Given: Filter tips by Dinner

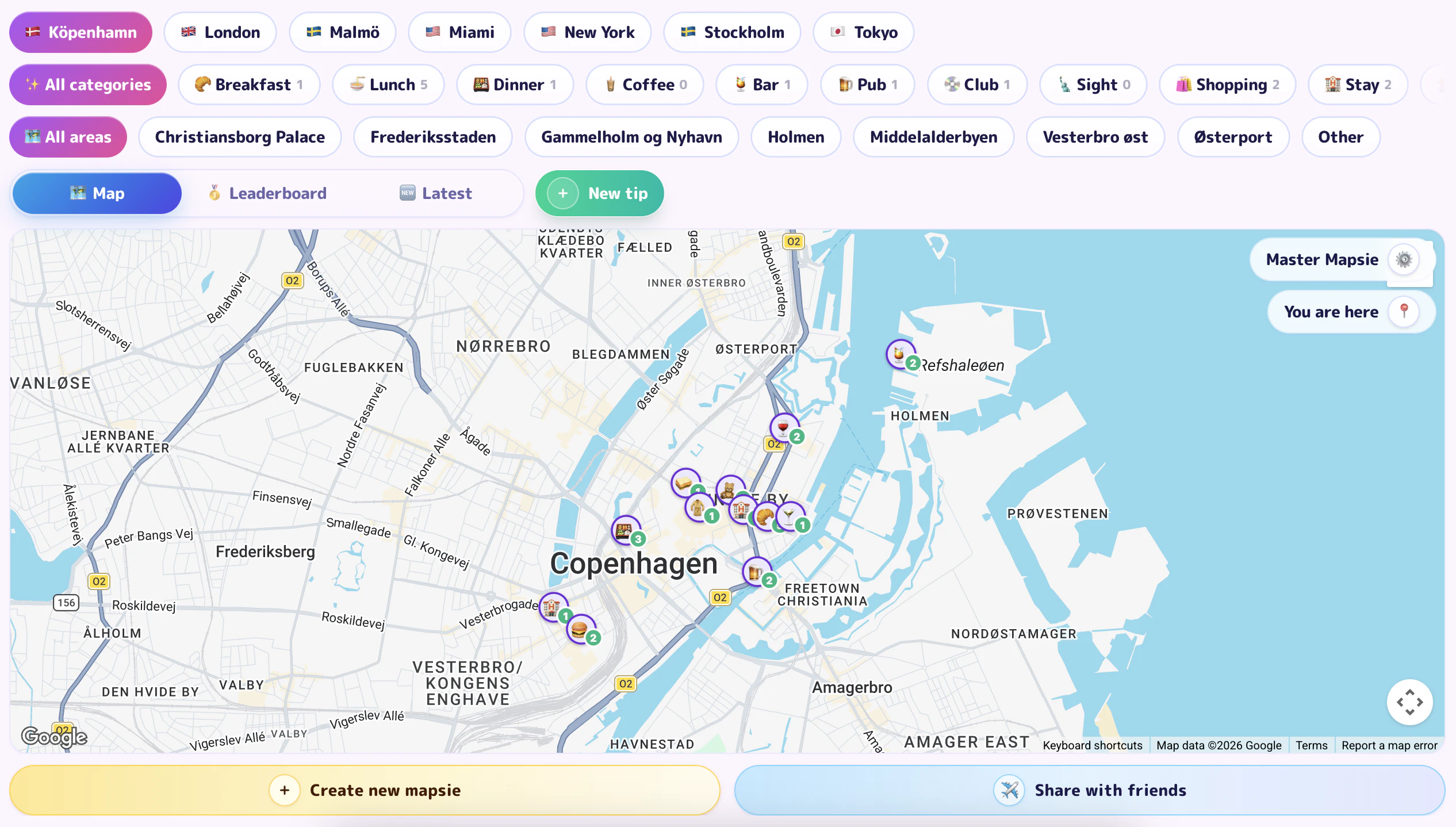Looking at the screenshot, I should tap(515, 85).
